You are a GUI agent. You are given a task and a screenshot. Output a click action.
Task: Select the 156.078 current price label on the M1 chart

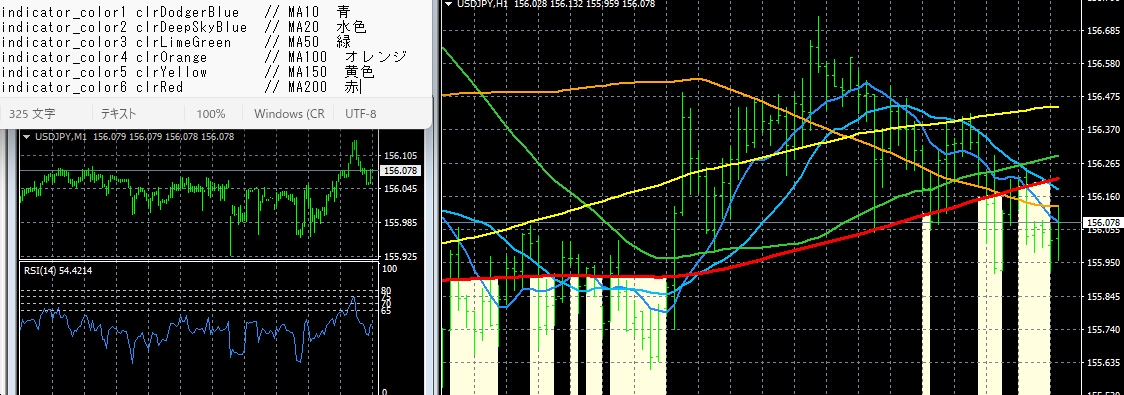click(x=400, y=171)
